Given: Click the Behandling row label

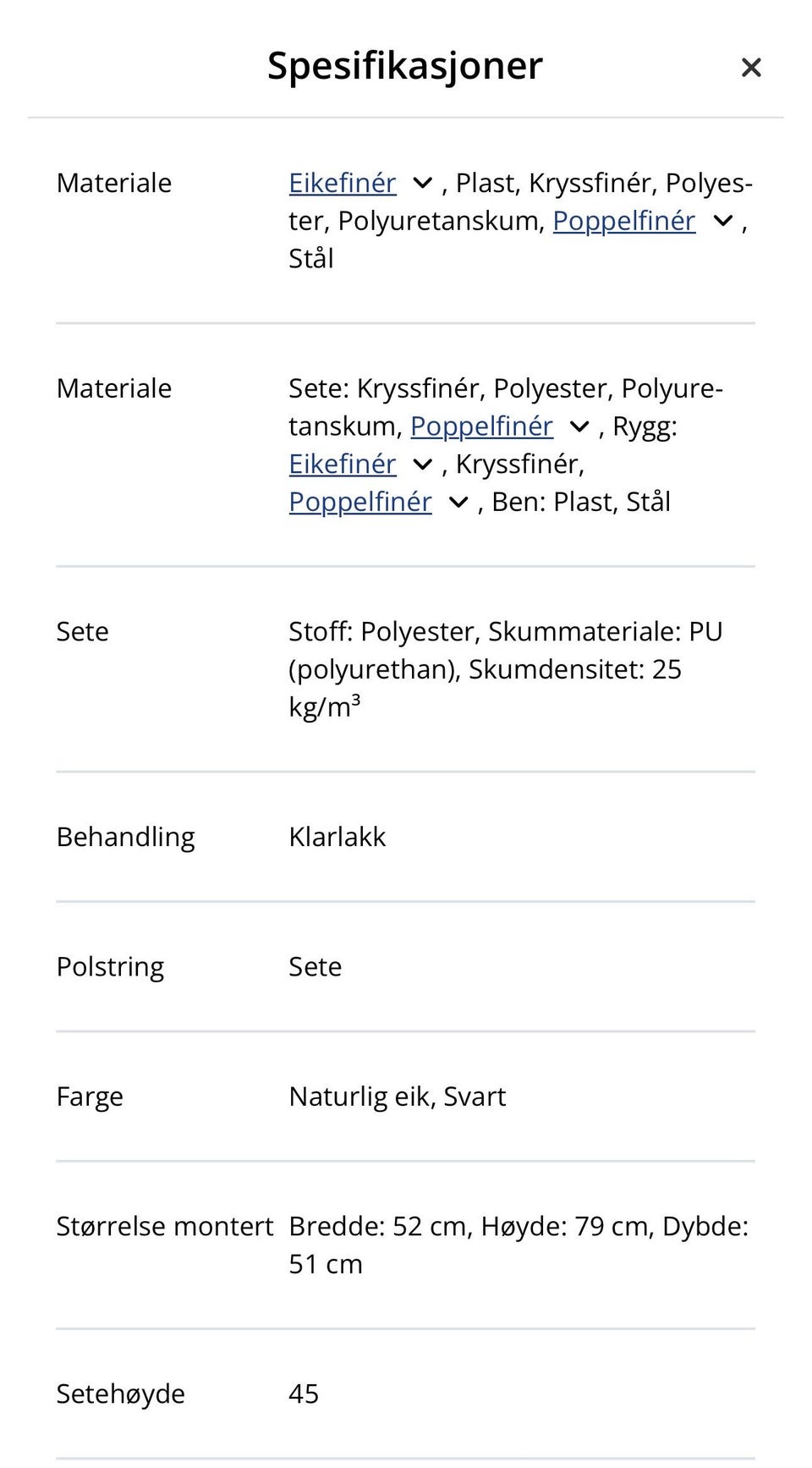Looking at the screenshot, I should pos(125,838).
